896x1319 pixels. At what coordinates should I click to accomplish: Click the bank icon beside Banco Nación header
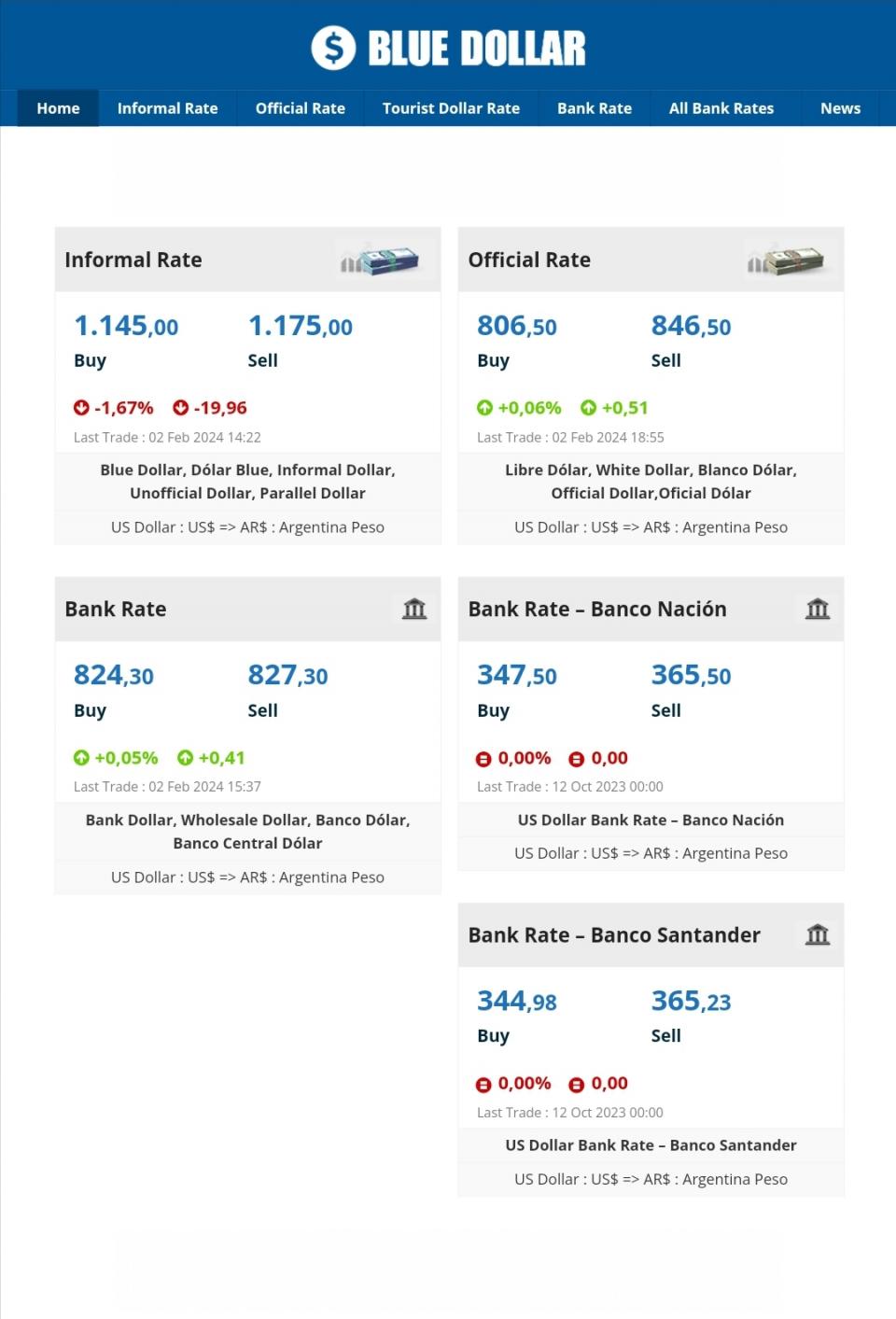tap(818, 610)
